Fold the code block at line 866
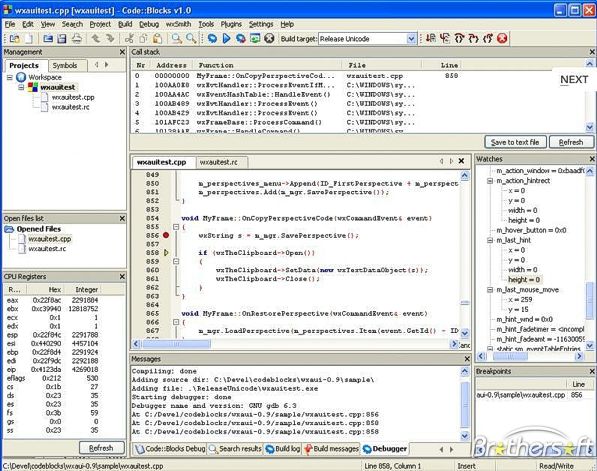 point(176,322)
